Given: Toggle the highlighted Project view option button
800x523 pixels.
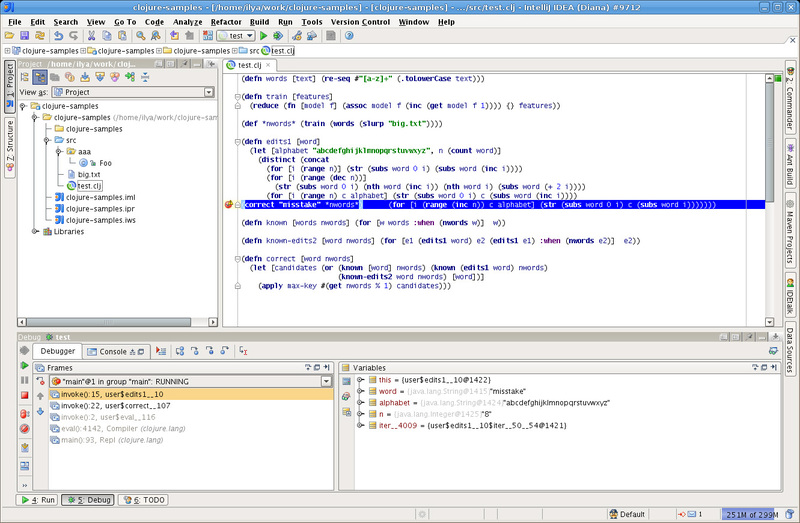Looking at the screenshot, I should pos(40,77).
